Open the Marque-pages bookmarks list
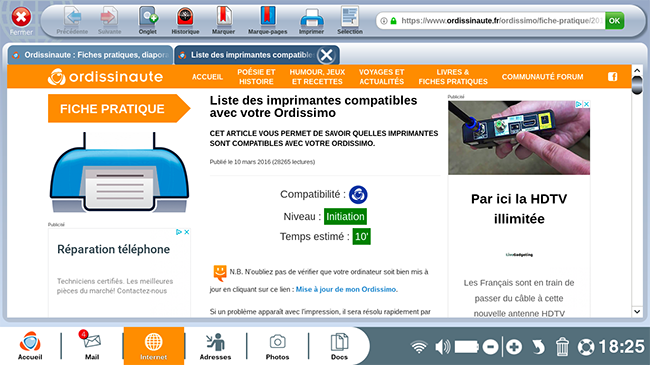The height and width of the screenshot is (365, 650). (267, 21)
